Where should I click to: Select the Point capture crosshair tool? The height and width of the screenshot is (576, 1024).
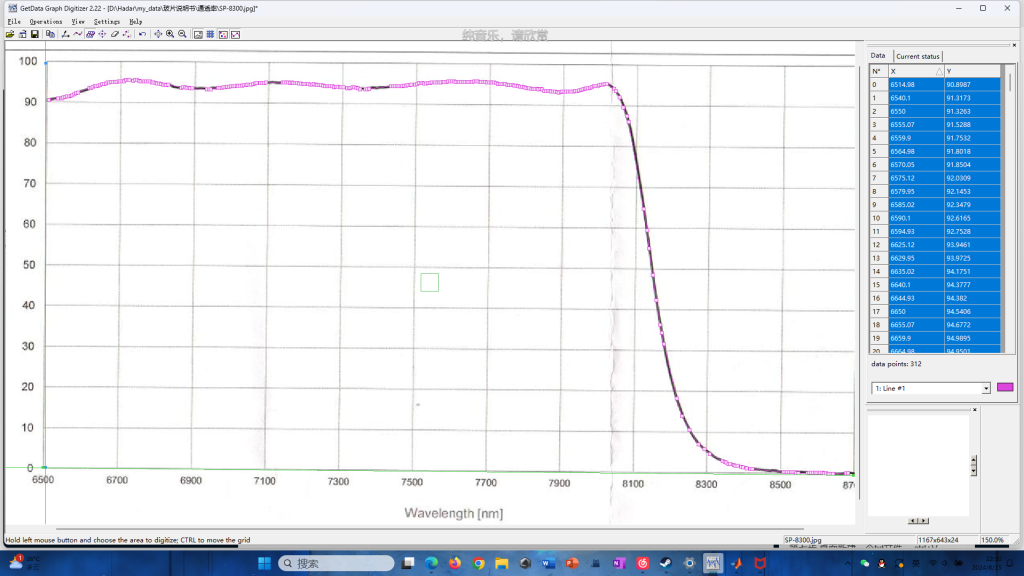(x=102, y=34)
